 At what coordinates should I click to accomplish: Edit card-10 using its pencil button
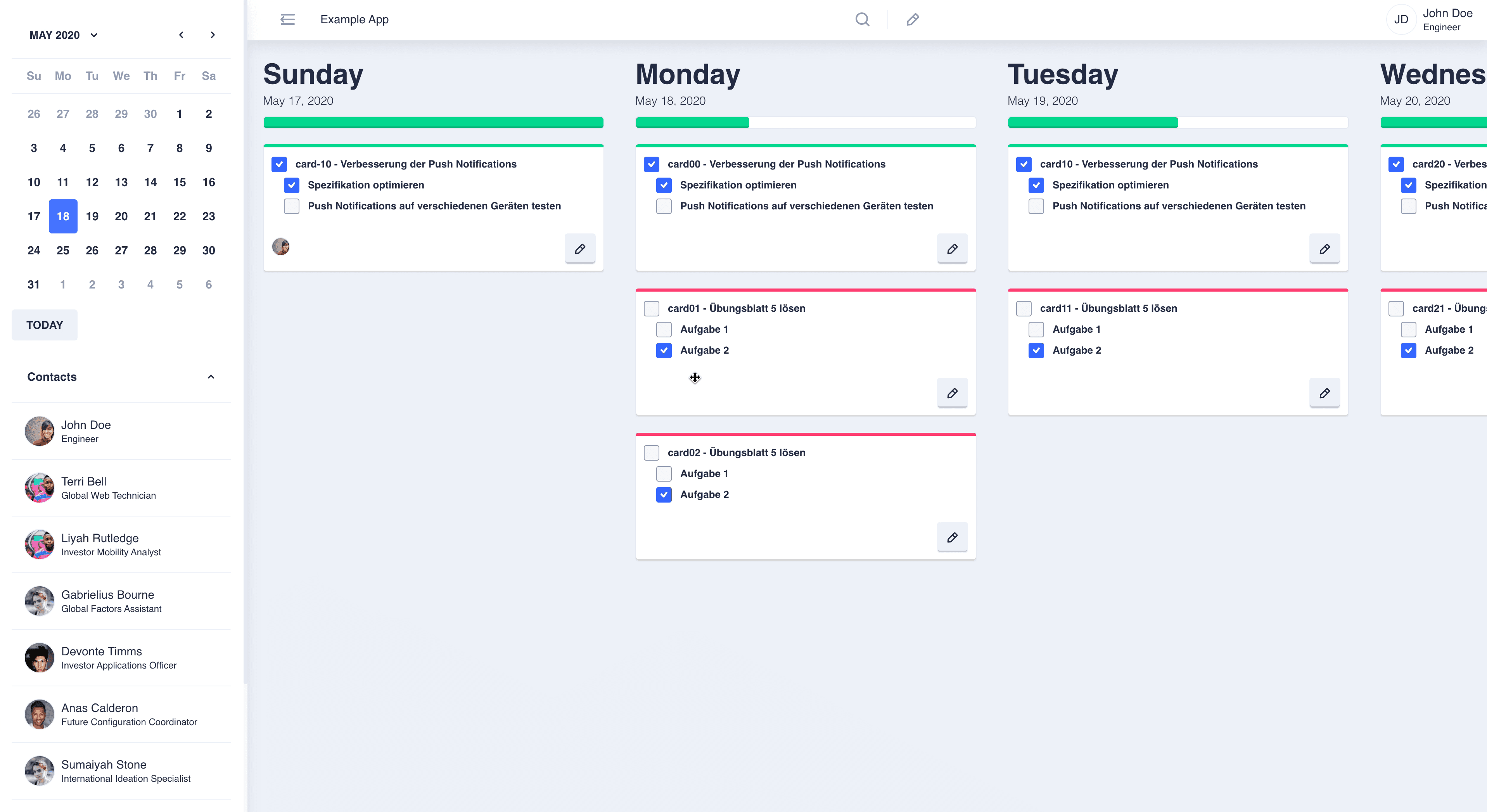[579, 249]
